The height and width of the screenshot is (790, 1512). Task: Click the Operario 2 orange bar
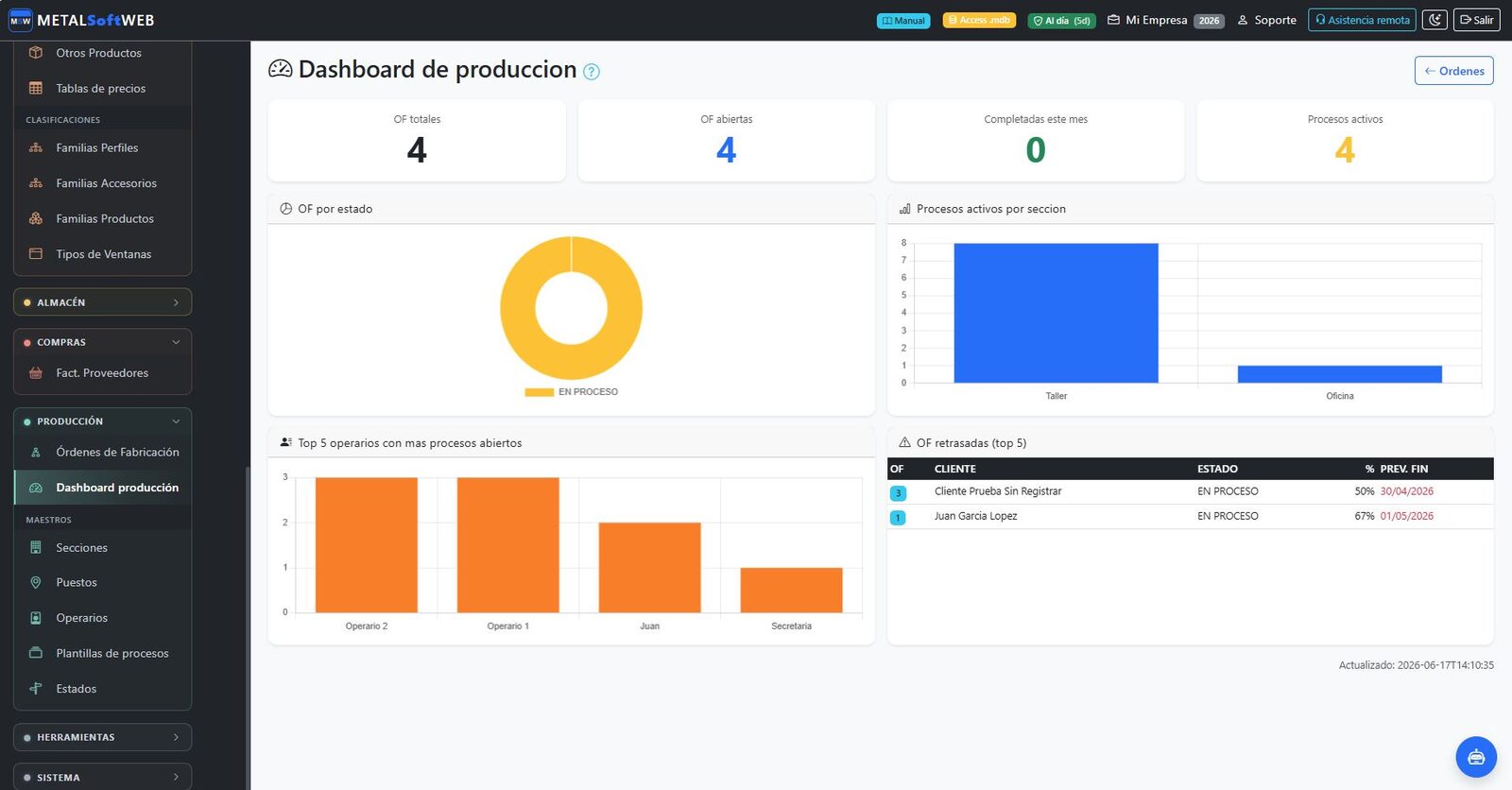(x=367, y=545)
